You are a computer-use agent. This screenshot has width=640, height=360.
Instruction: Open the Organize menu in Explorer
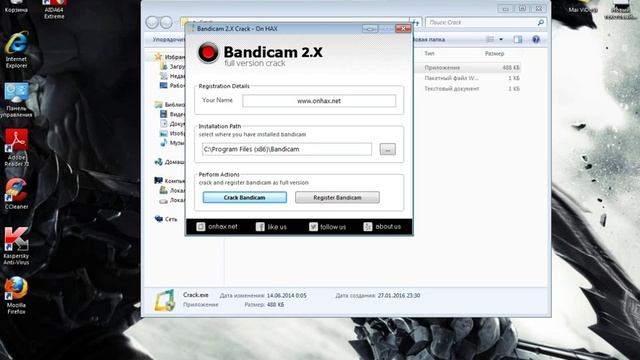169,40
